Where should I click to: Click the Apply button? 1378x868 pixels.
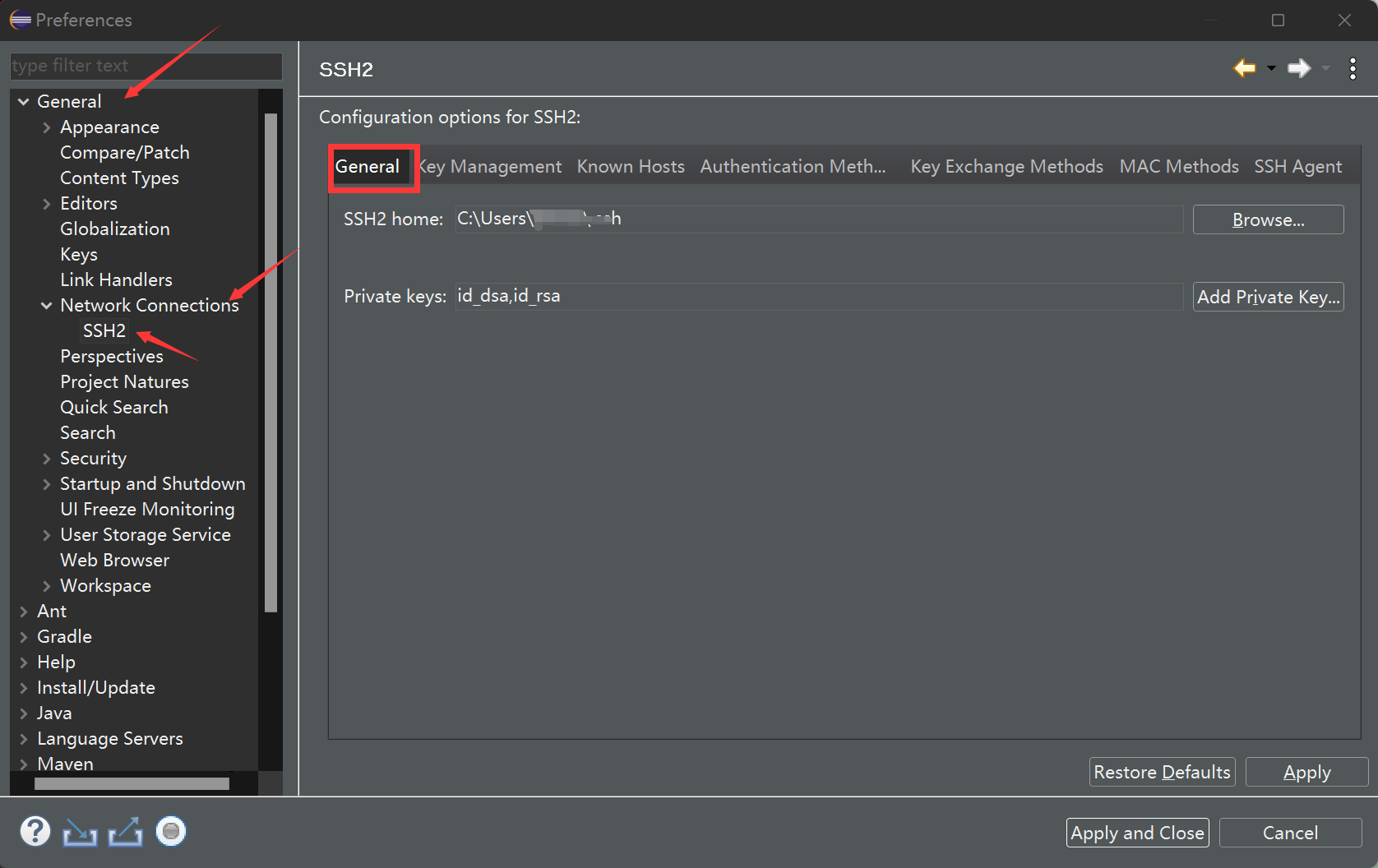click(1307, 772)
